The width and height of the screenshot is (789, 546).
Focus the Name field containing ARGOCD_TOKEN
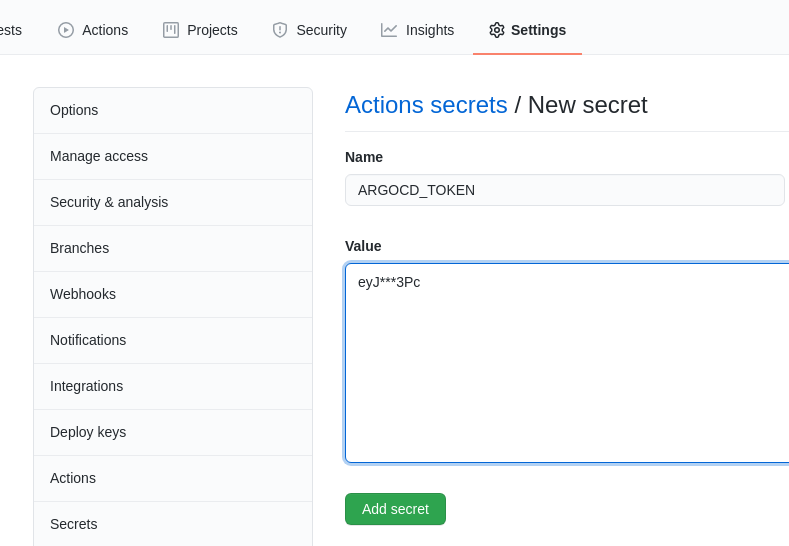565,190
